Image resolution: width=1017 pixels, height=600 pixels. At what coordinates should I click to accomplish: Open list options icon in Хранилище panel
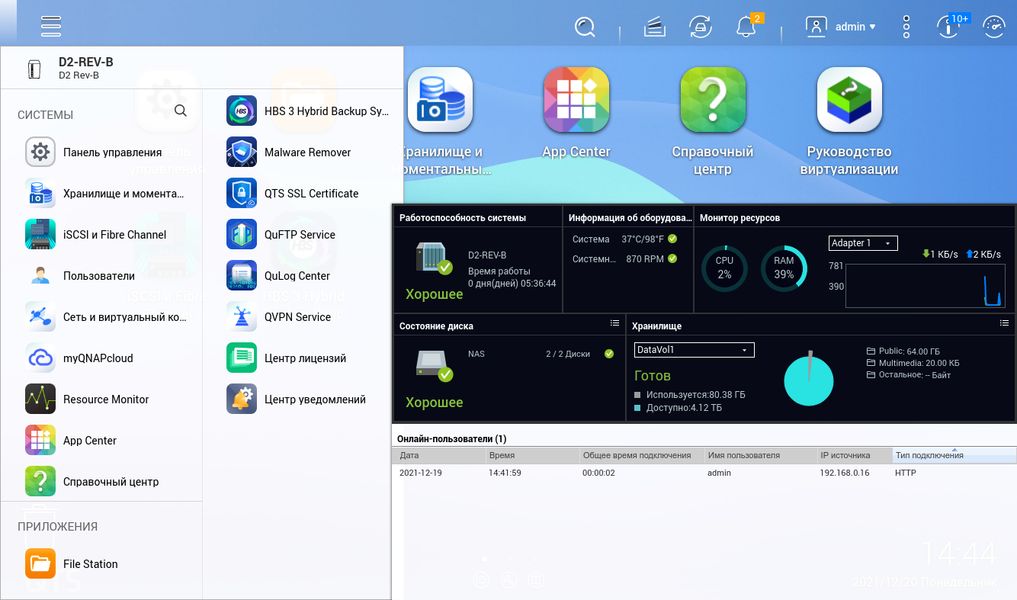tap(1004, 323)
